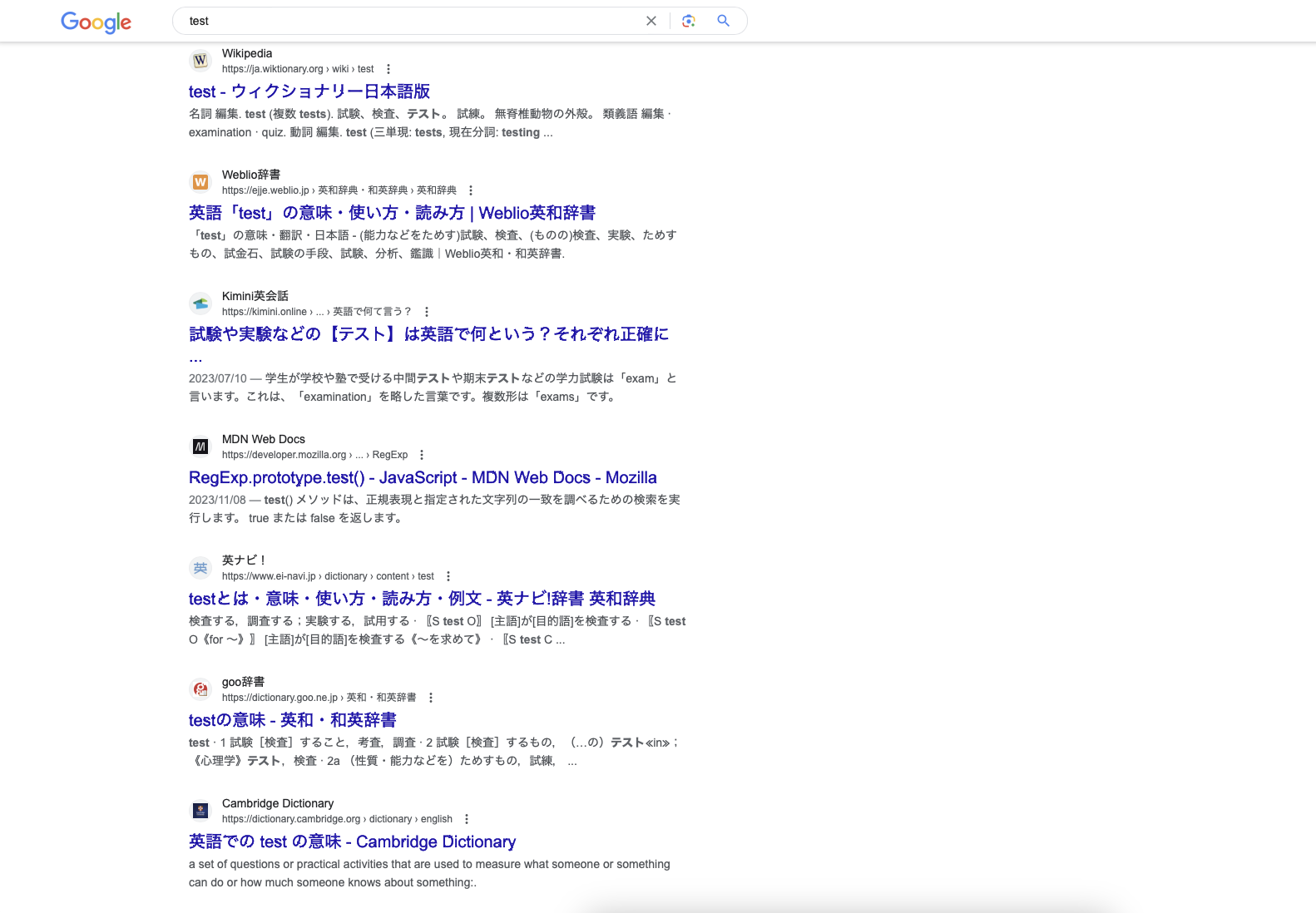1316x913 pixels.
Task: Open more options for kimini.online result
Action: 427,312
